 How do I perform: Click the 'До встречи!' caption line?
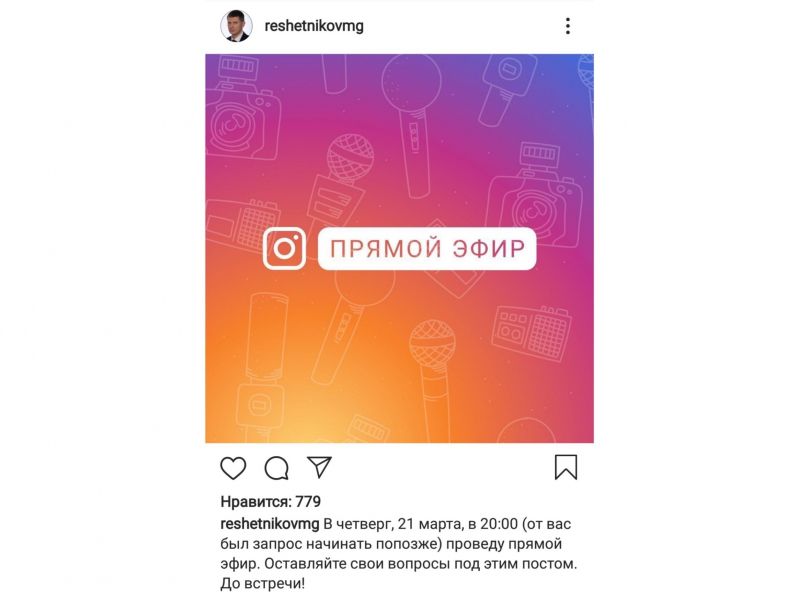[x=262, y=583]
